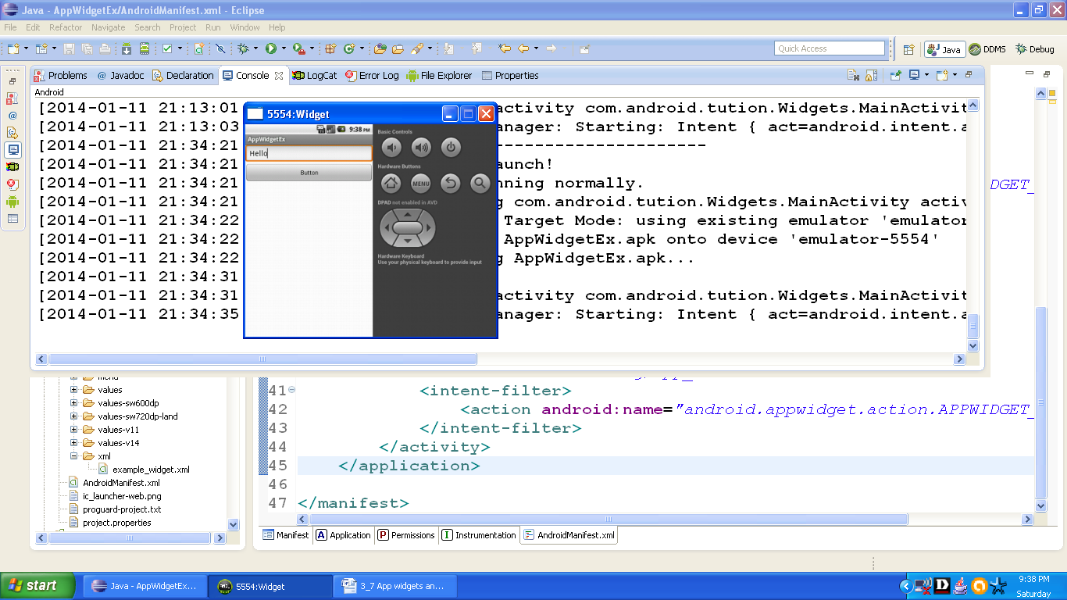Click emulator volume down button

[x=391, y=147]
